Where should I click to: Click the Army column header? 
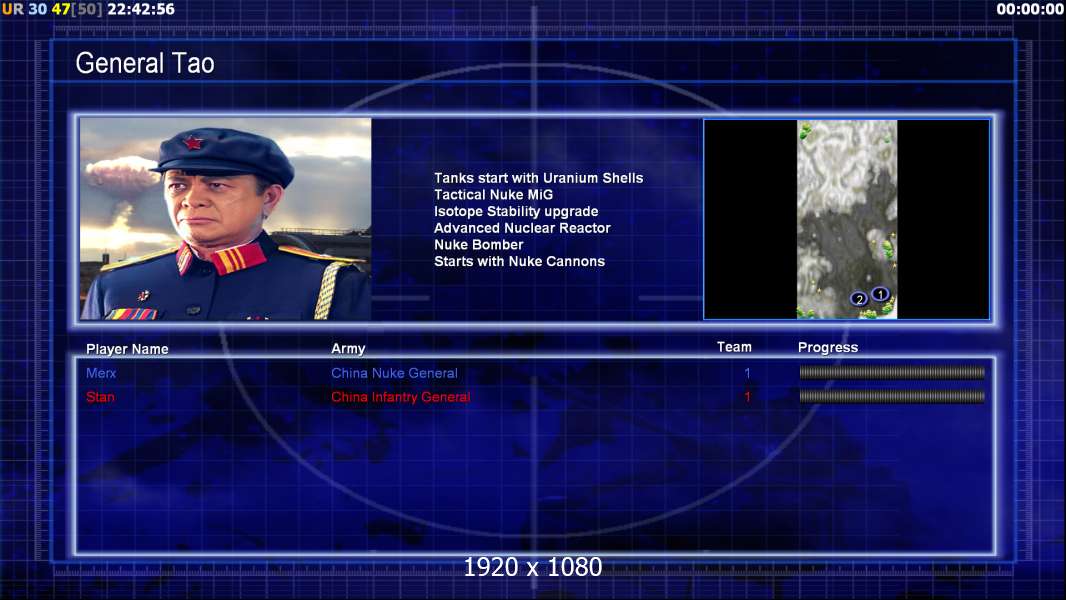[x=348, y=349]
